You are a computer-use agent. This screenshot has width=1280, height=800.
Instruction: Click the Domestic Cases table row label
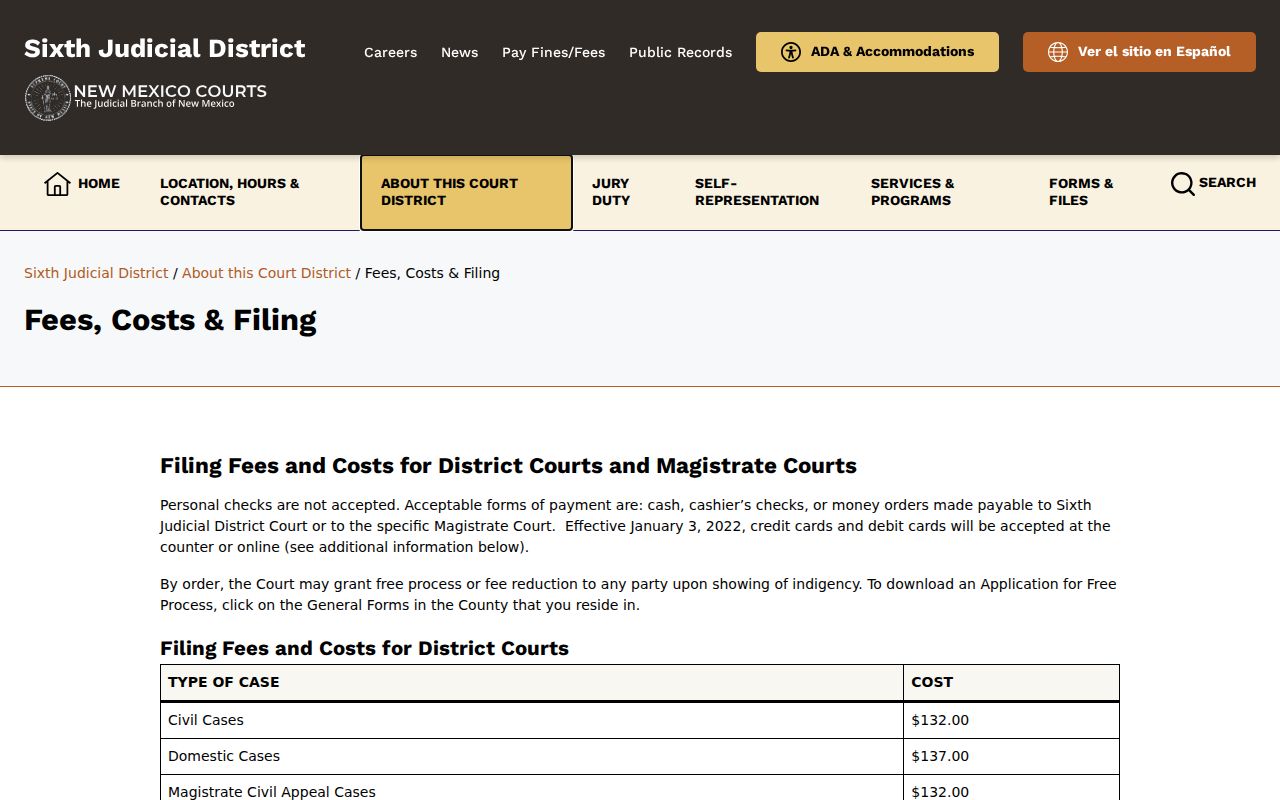(224, 756)
